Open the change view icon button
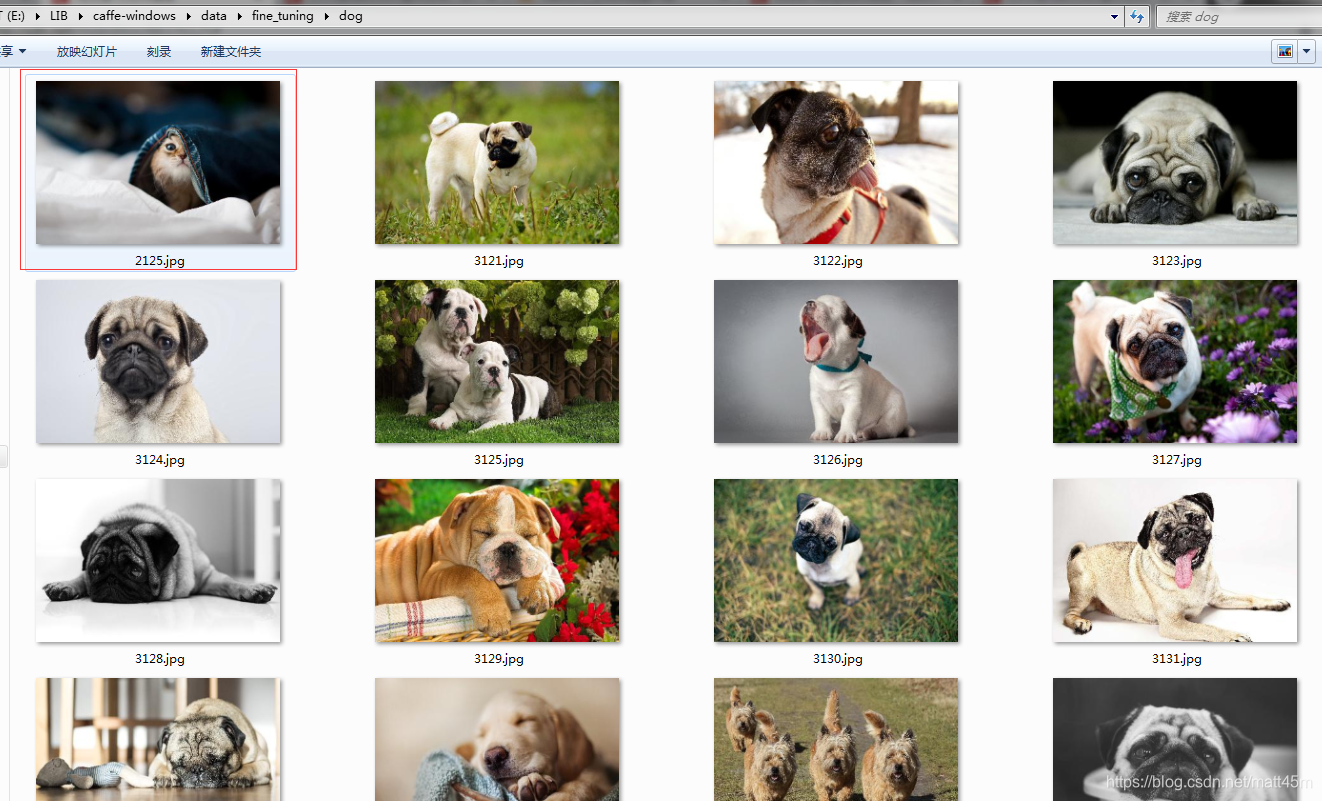 coord(1284,51)
